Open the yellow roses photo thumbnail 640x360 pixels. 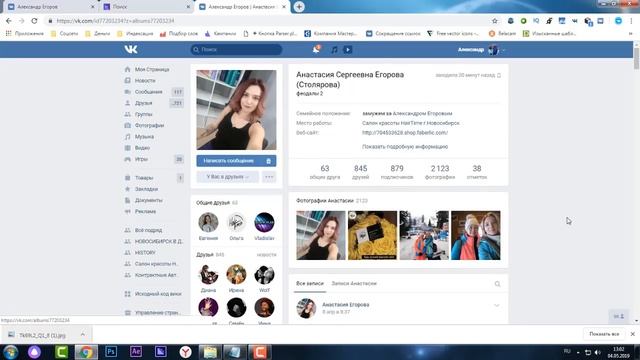click(372, 235)
